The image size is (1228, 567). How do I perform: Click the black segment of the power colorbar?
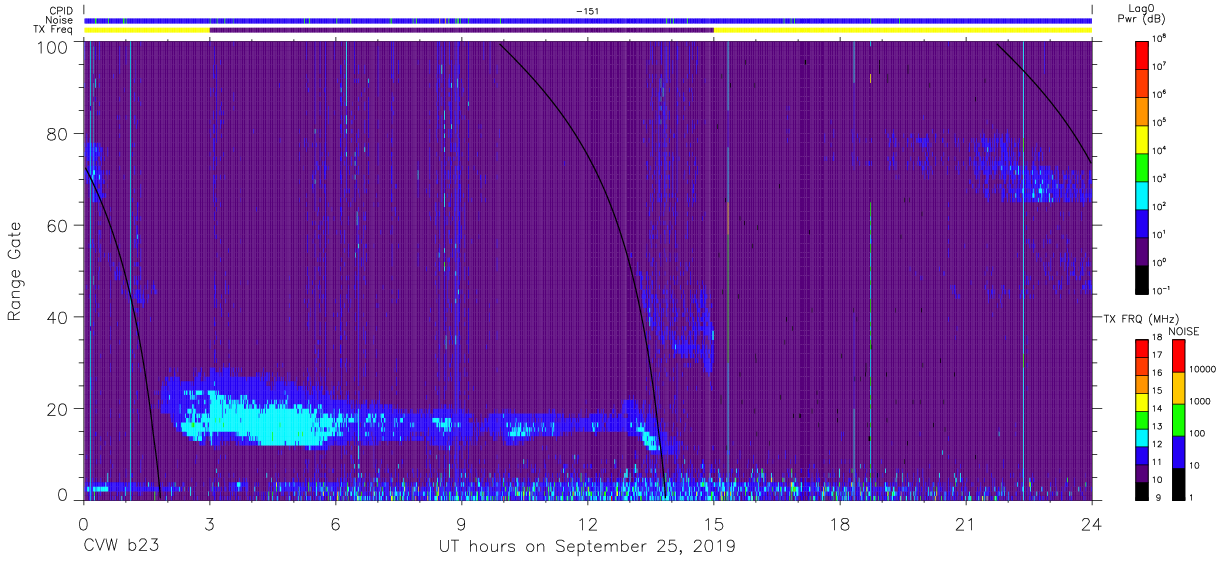click(1143, 278)
